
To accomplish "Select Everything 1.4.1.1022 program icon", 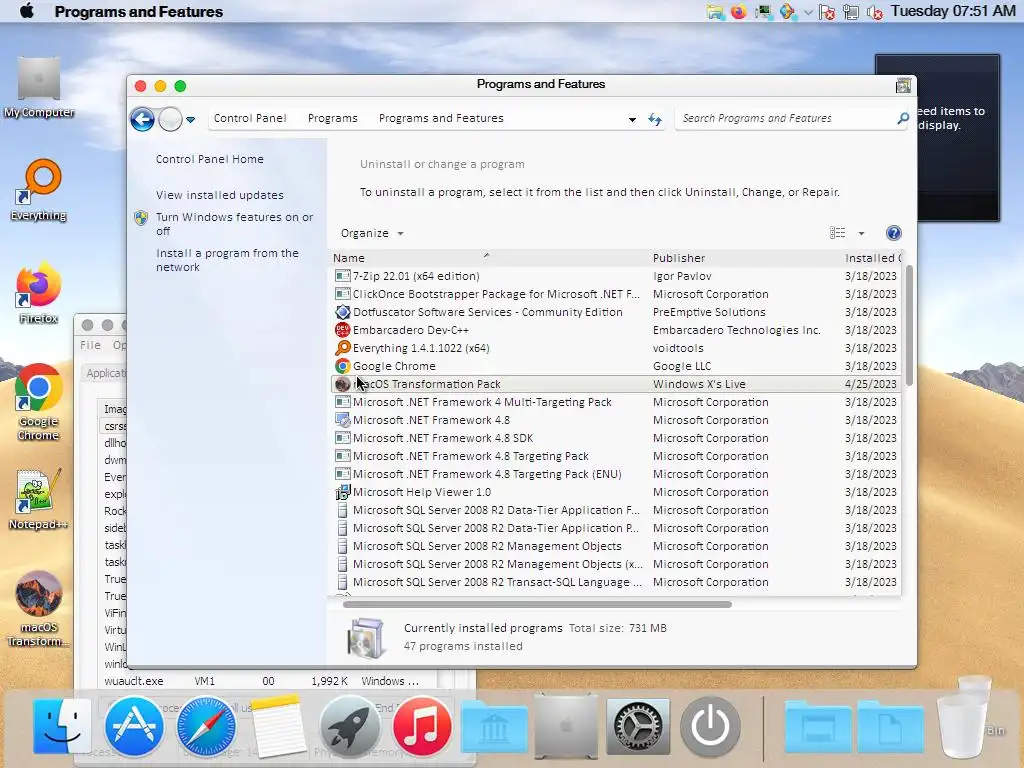I will [x=342, y=348].
